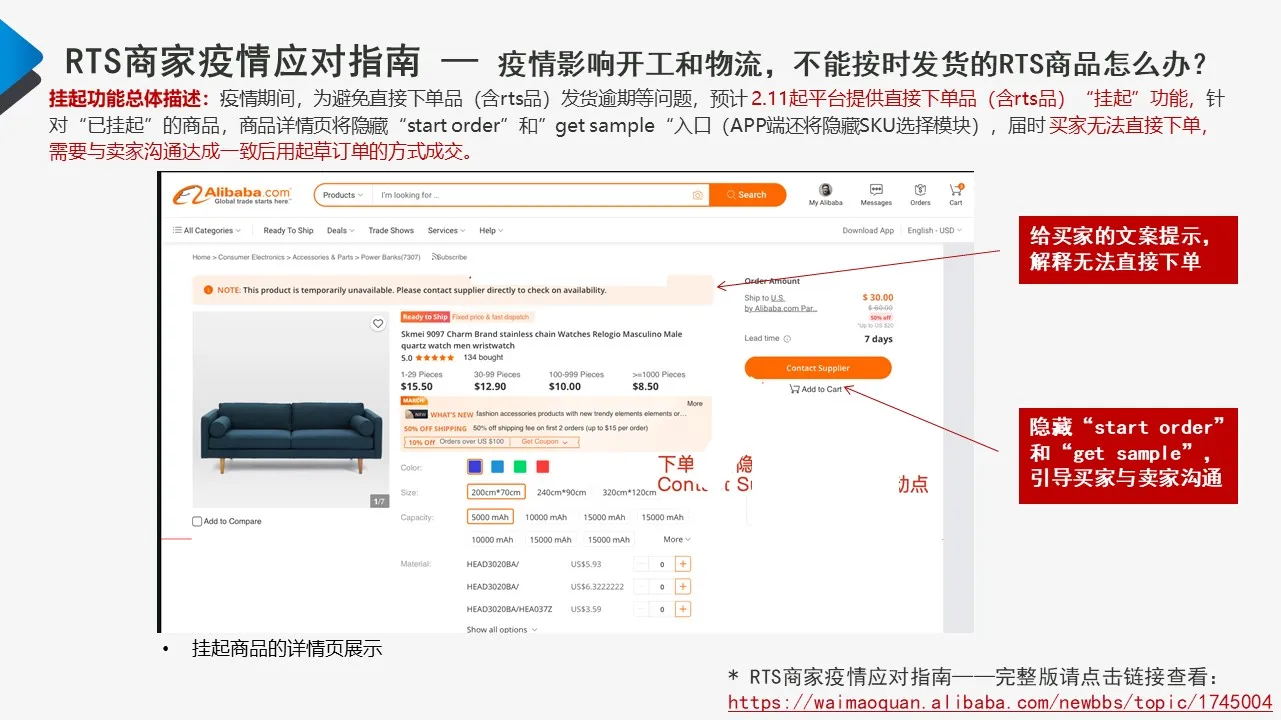This screenshot has height=720, width=1281.
Task: Expand the All Categories menu
Action: point(207,231)
